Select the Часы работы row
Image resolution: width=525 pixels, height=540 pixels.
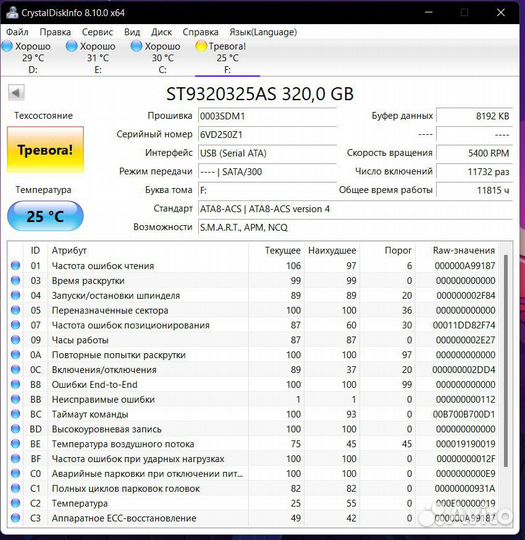(x=253, y=340)
